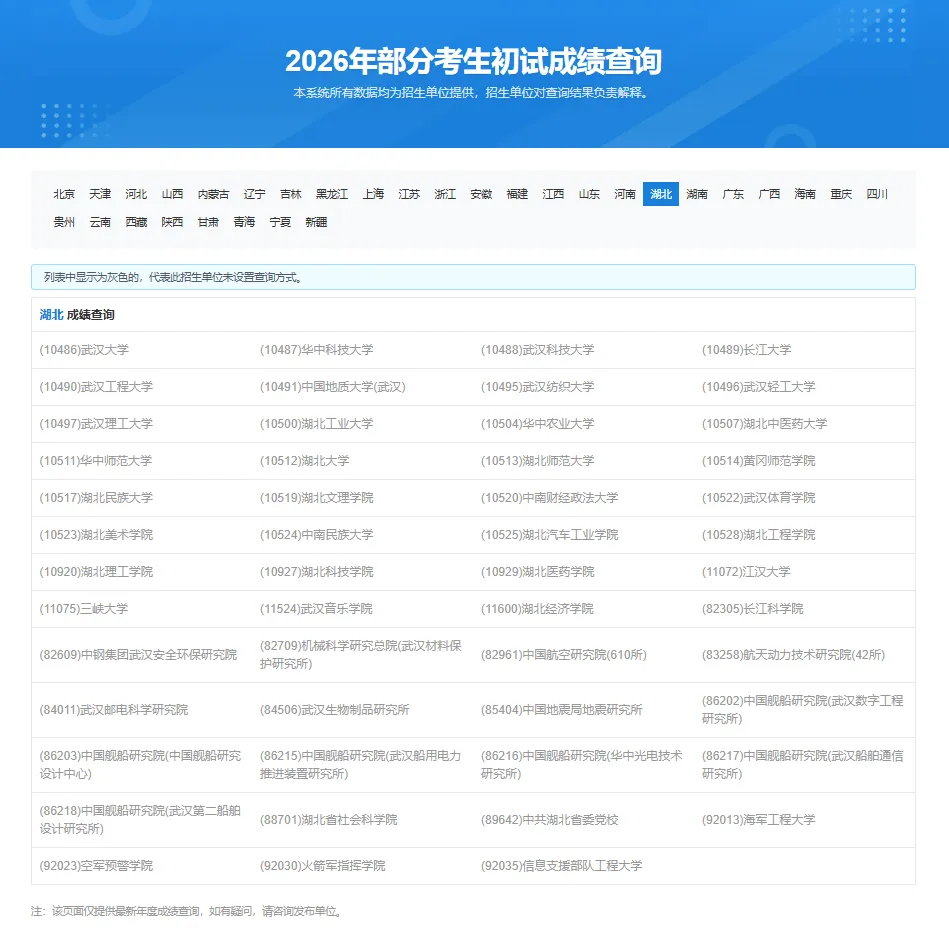Open (10927)湖北科技学院 entry
This screenshot has width=949, height=932.
point(317,571)
